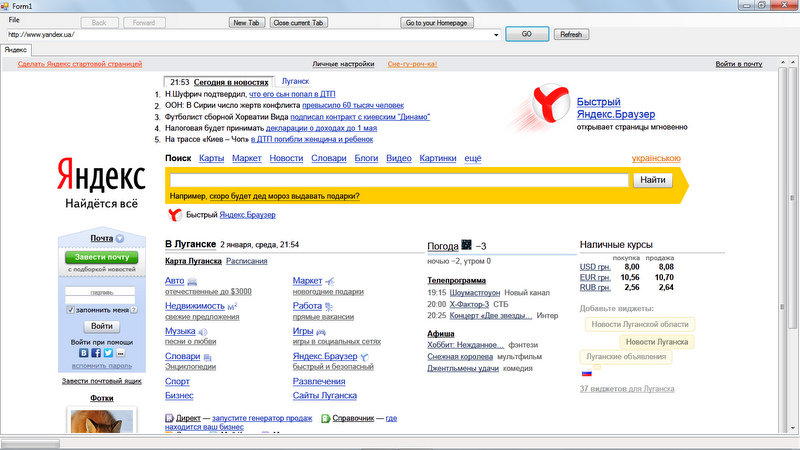The width and height of the screenshot is (800, 450).
Task: Click the vertical scrollbar up arrow
Action: 793,62
